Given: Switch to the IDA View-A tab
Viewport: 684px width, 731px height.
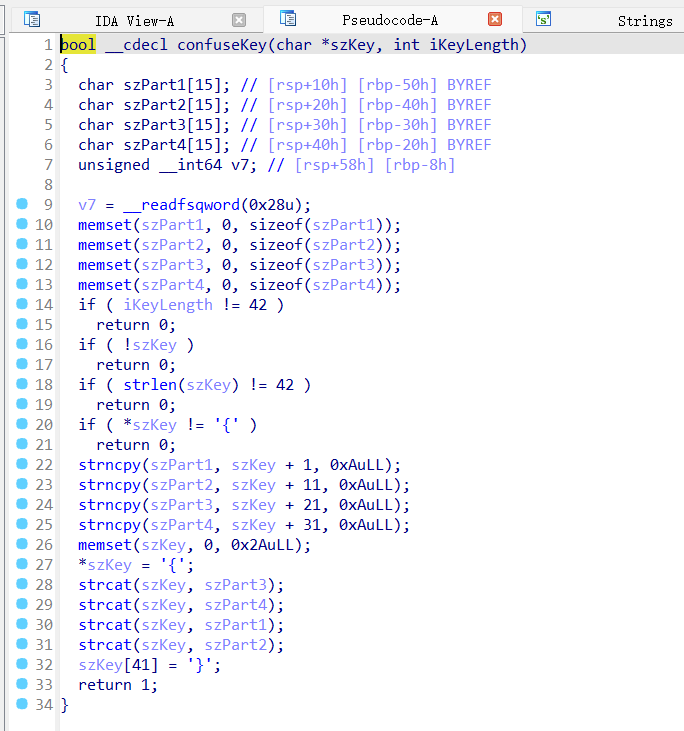Looking at the screenshot, I should coord(134,21).
